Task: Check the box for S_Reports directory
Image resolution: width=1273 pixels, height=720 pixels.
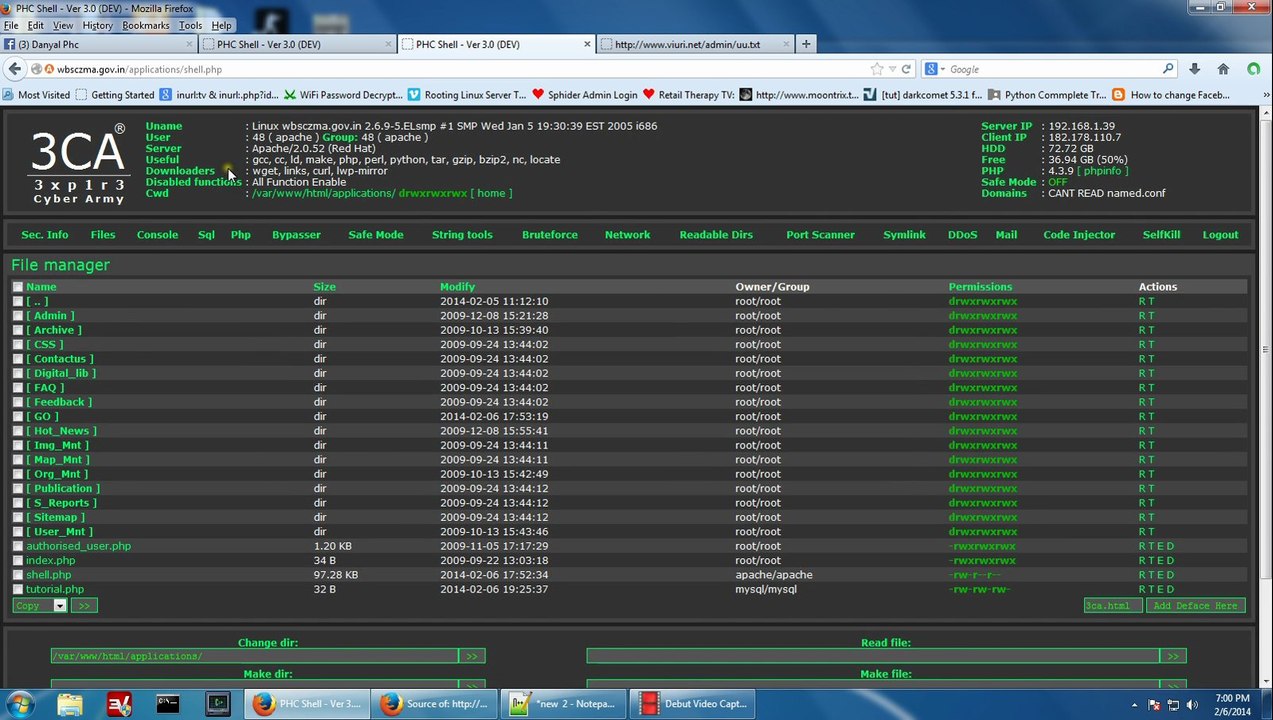Action: [17, 503]
